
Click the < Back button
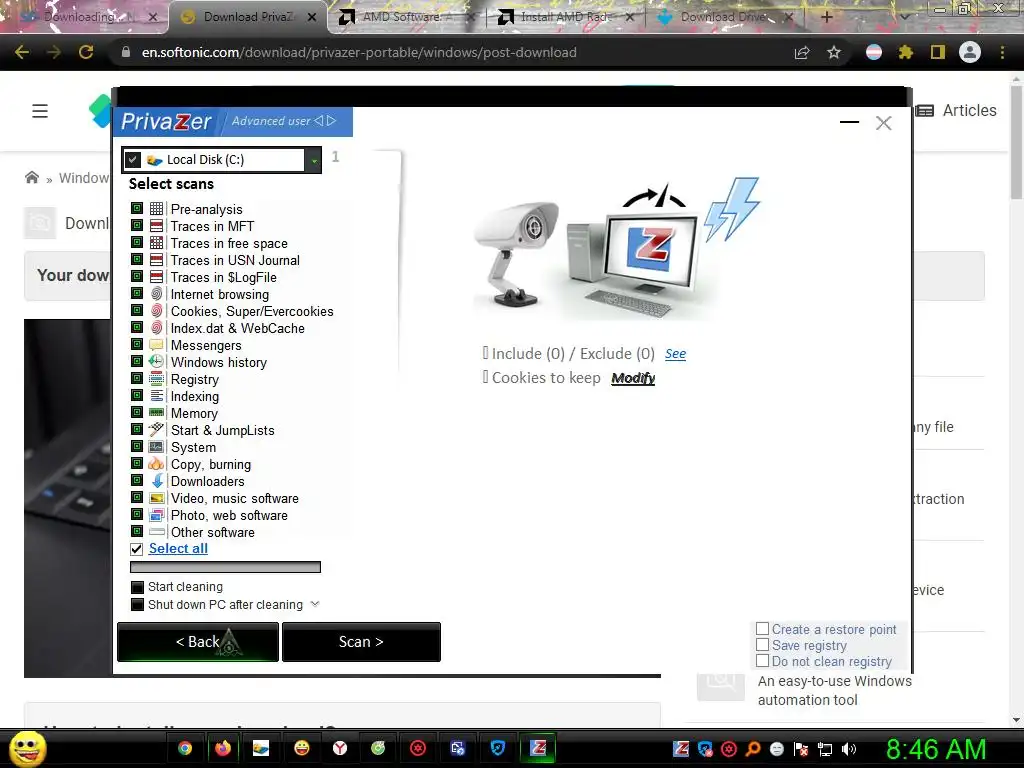[x=198, y=642]
